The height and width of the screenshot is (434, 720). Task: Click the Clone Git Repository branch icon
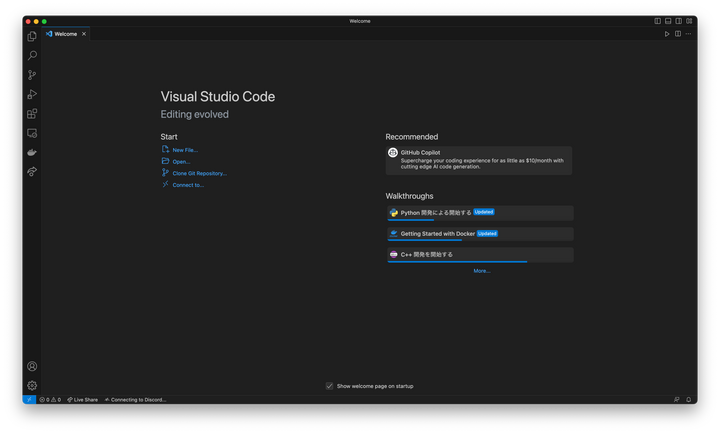(165, 173)
